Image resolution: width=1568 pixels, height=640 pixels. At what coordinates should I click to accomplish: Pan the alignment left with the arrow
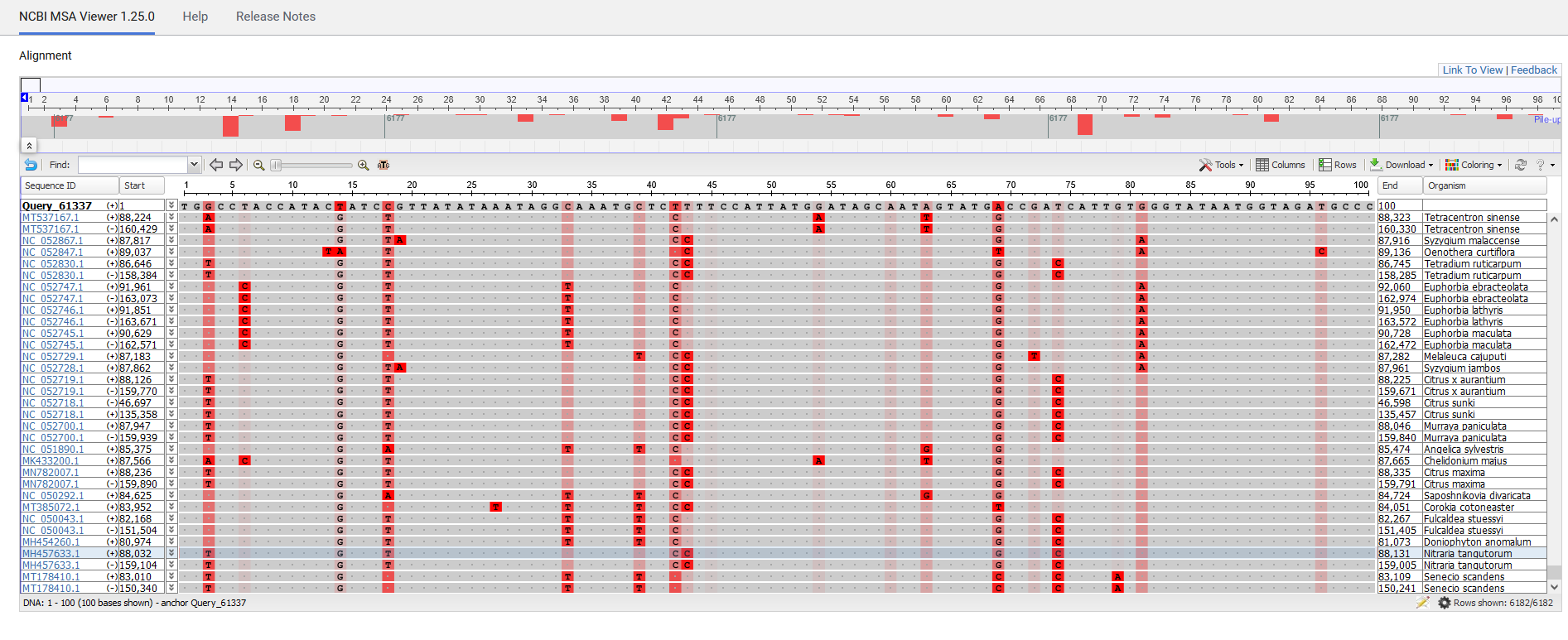(216, 165)
